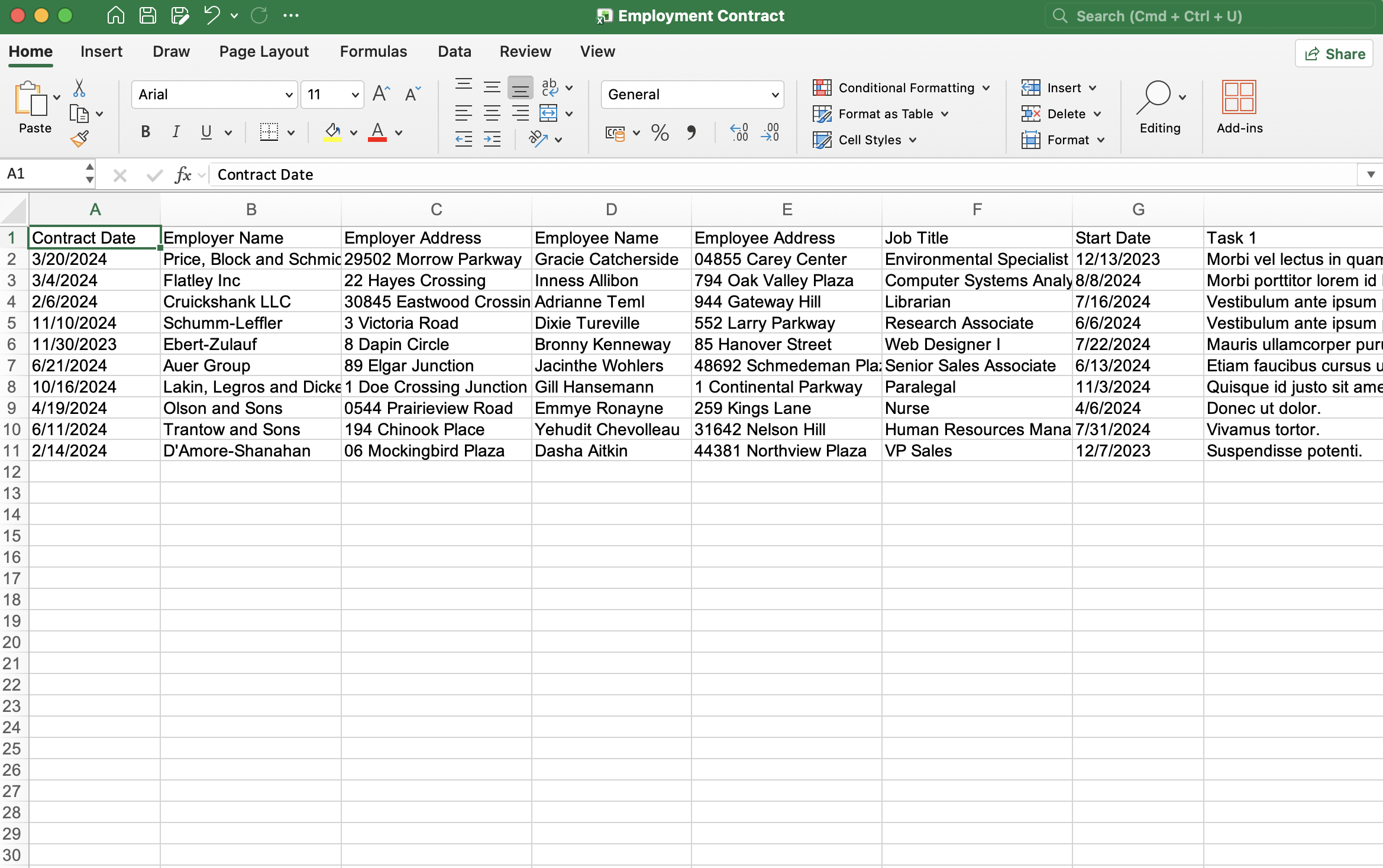Image resolution: width=1383 pixels, height=868 pixels.
Task: Switch to the Formulas ribbon tab
Action: (x=373, y=51)
